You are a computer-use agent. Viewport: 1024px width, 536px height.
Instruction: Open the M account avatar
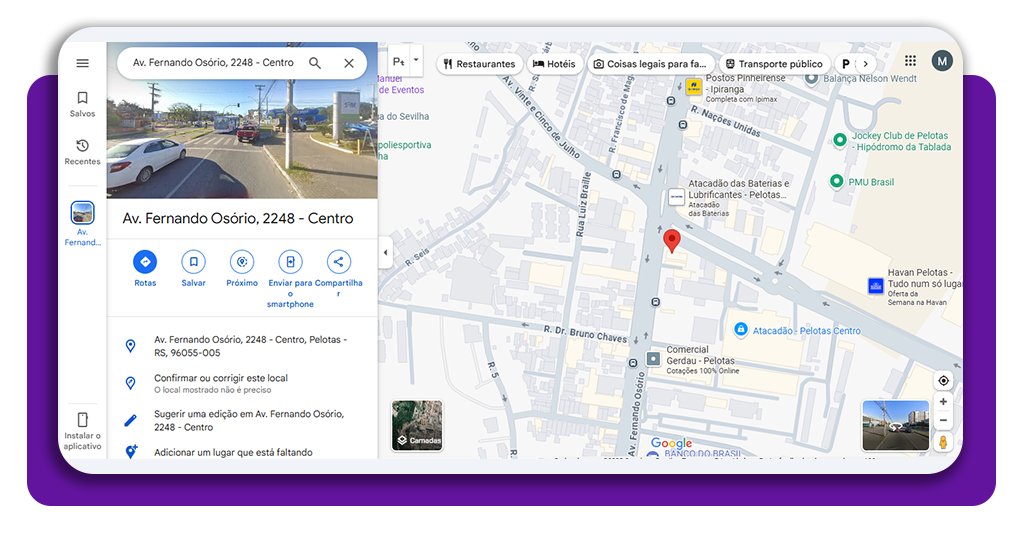click(942, 61)
